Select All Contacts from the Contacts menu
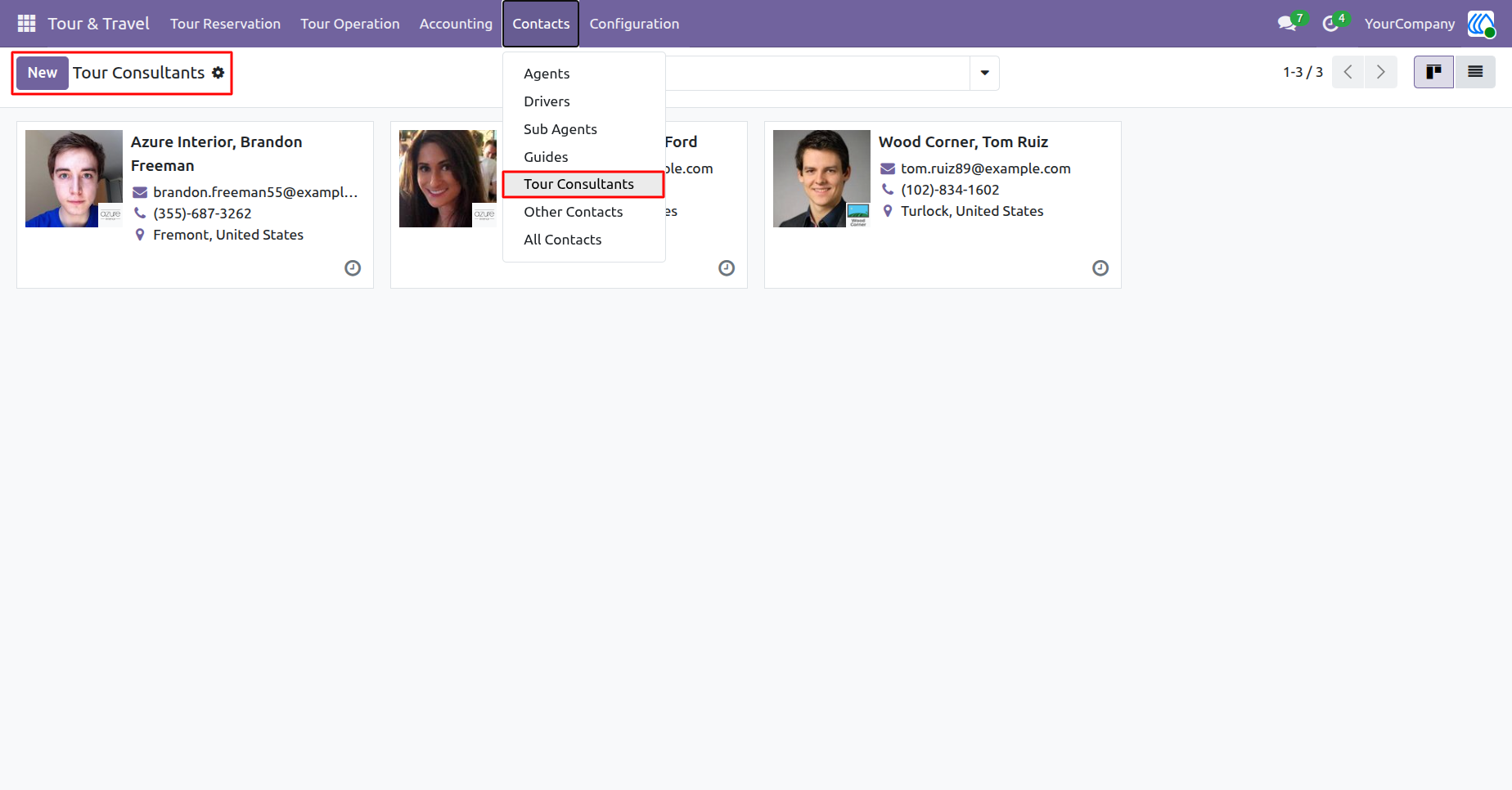This screenshot has height=790, width=1512. [584, 240]
